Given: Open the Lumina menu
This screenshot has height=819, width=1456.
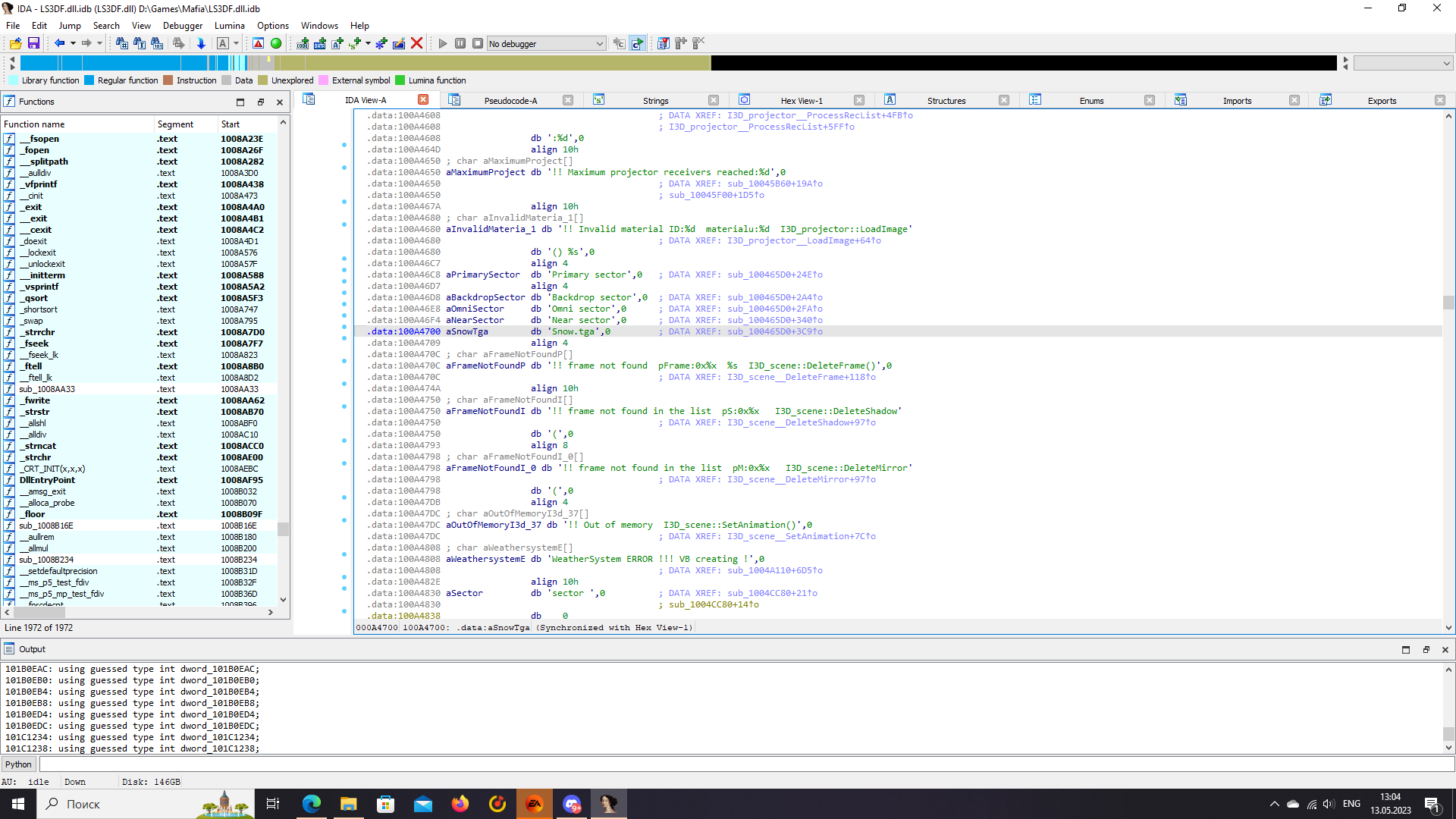Looking at the screenshot, I should [x=229, y=25].
